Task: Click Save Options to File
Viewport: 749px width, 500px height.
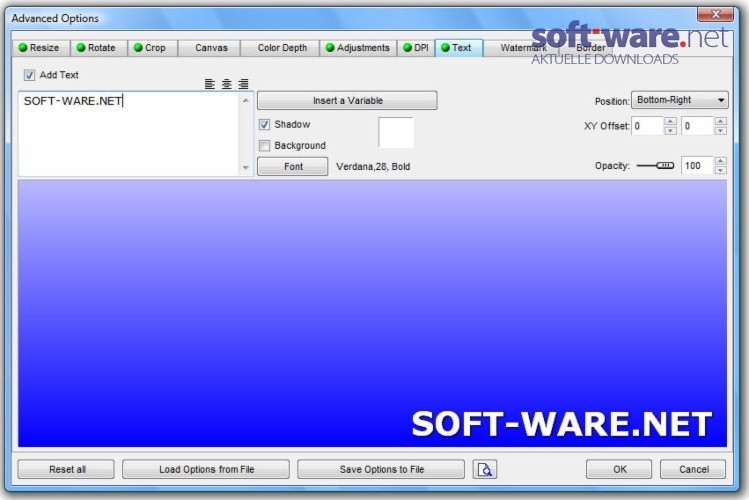Action: click(x=381, y=469)
